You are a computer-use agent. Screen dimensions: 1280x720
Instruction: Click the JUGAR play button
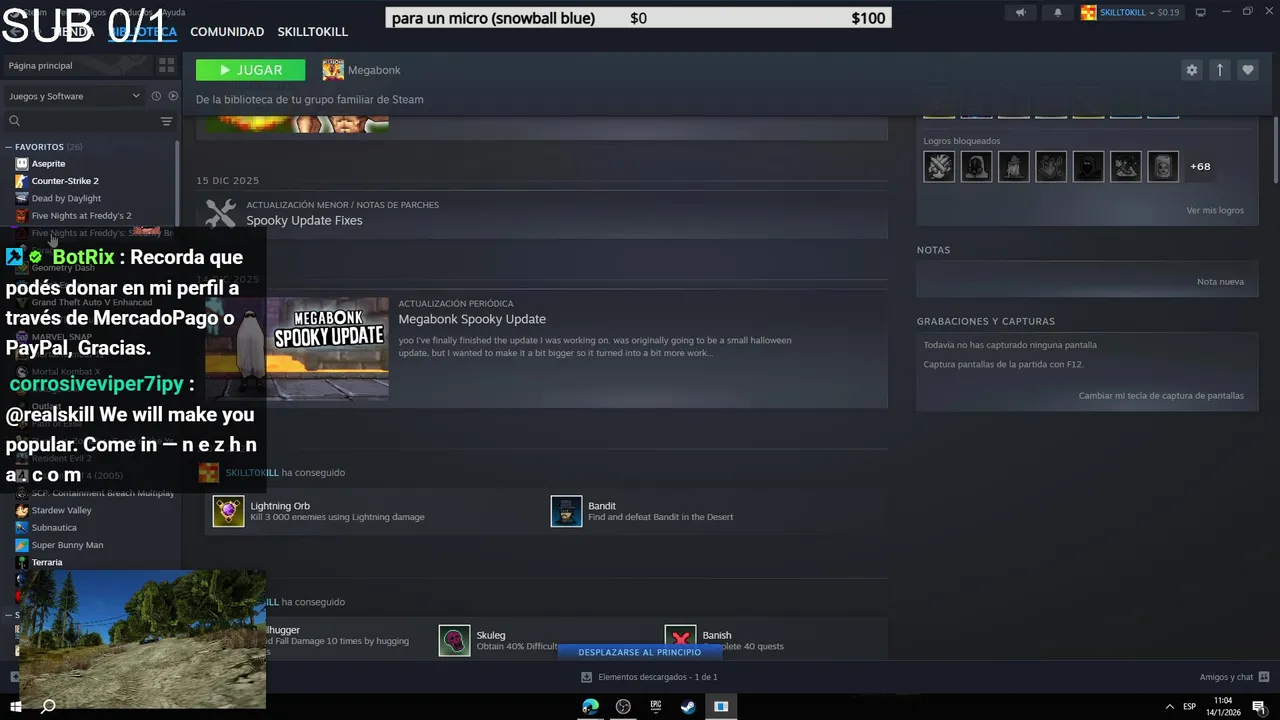coord(250,70)
